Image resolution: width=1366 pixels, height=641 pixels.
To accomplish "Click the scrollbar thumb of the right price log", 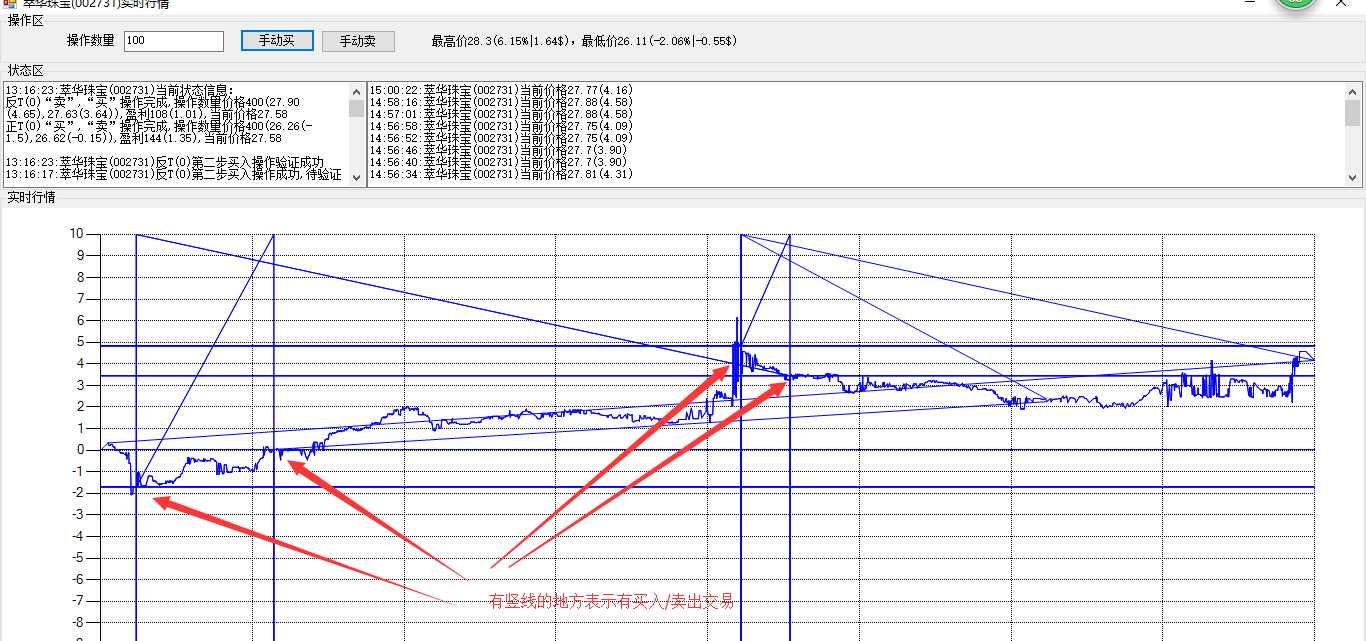I will click(x=1353, y=112).
